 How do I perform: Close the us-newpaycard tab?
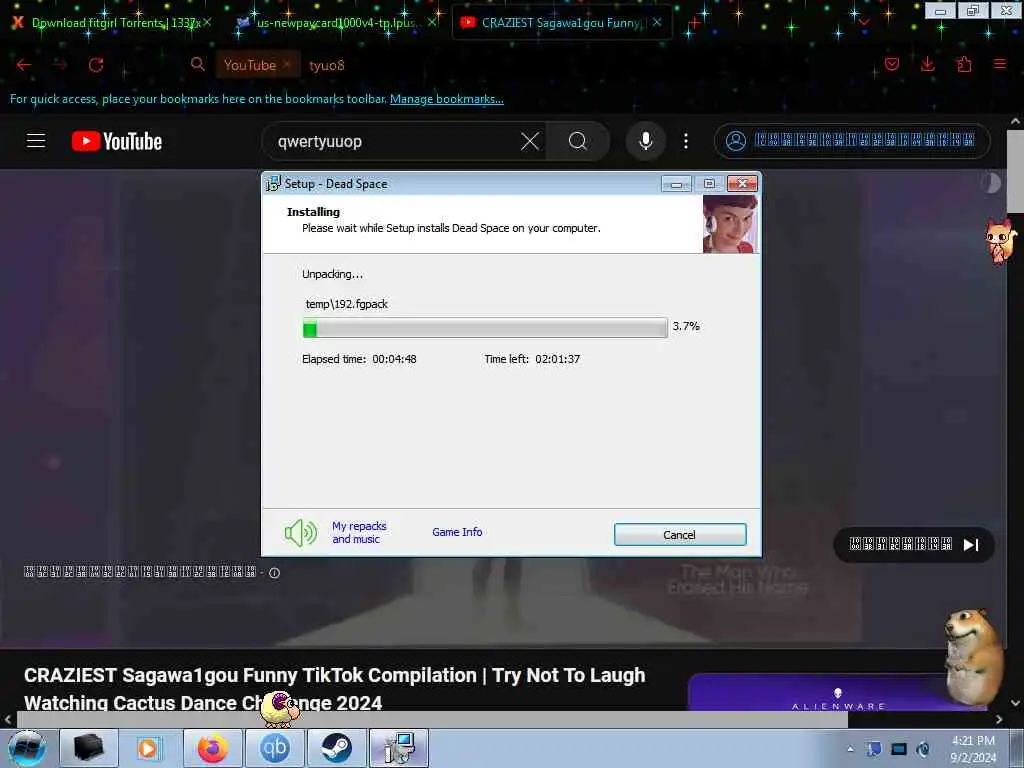[x=432, y=22]
